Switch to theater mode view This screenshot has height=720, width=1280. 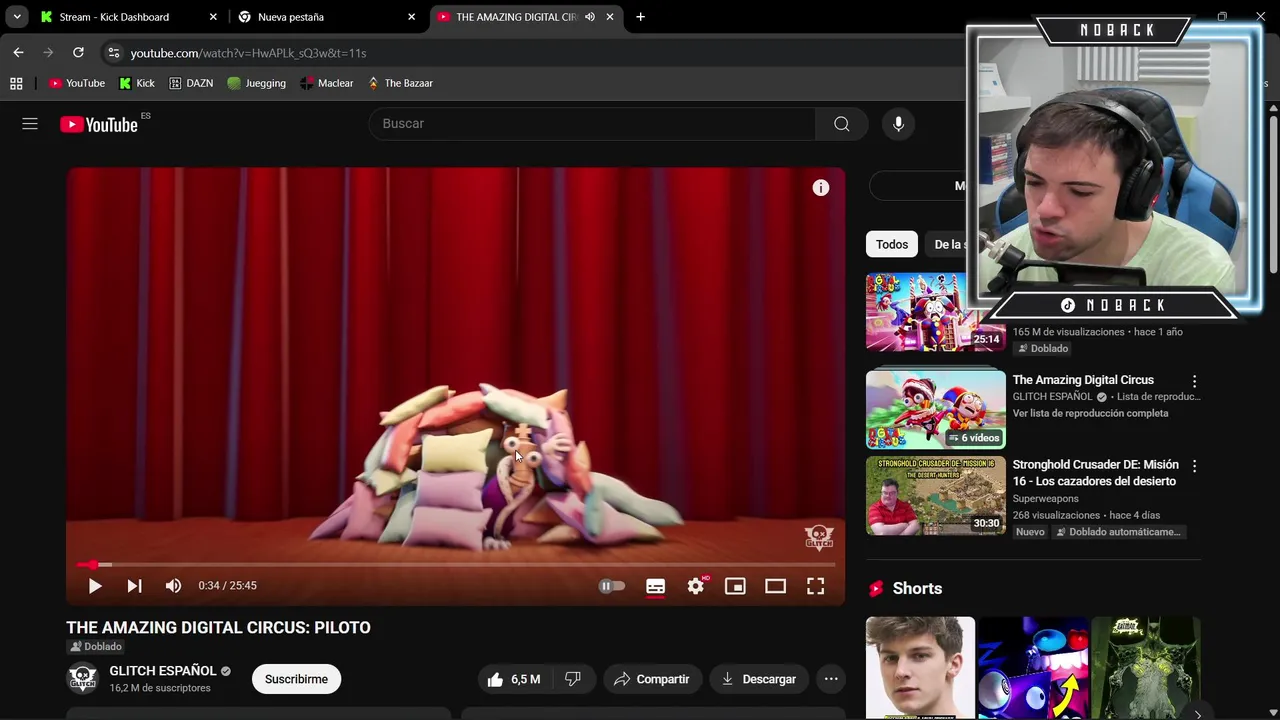[x=775, y=586]
